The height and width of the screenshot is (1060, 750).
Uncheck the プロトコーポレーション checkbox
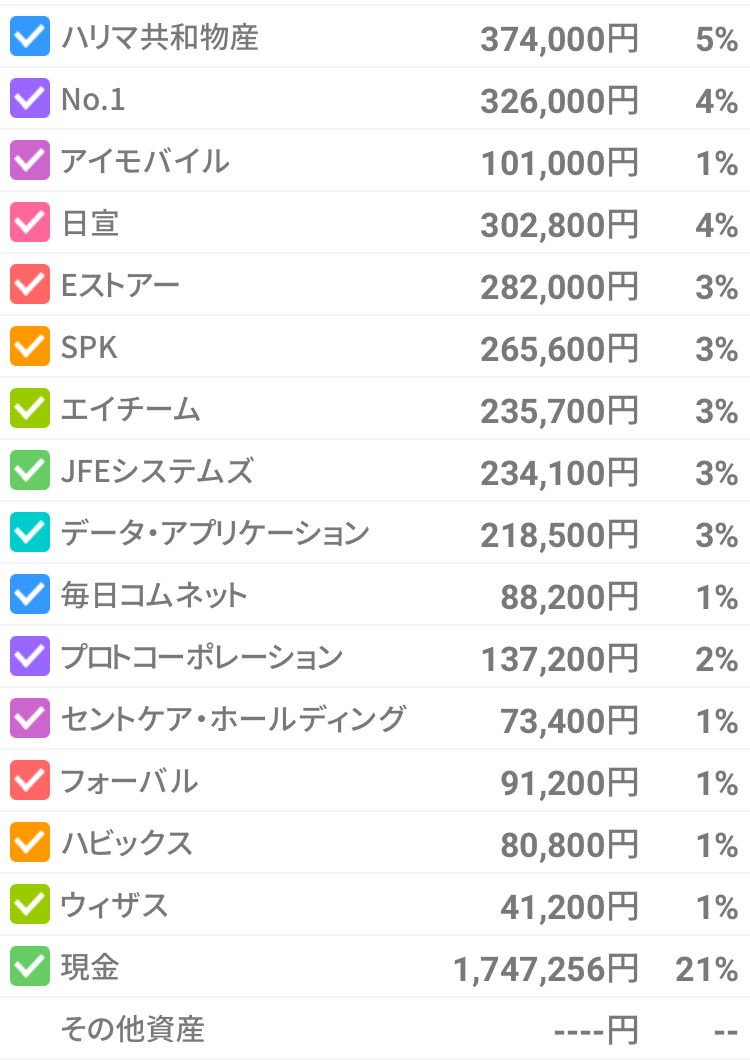[29, 657]
